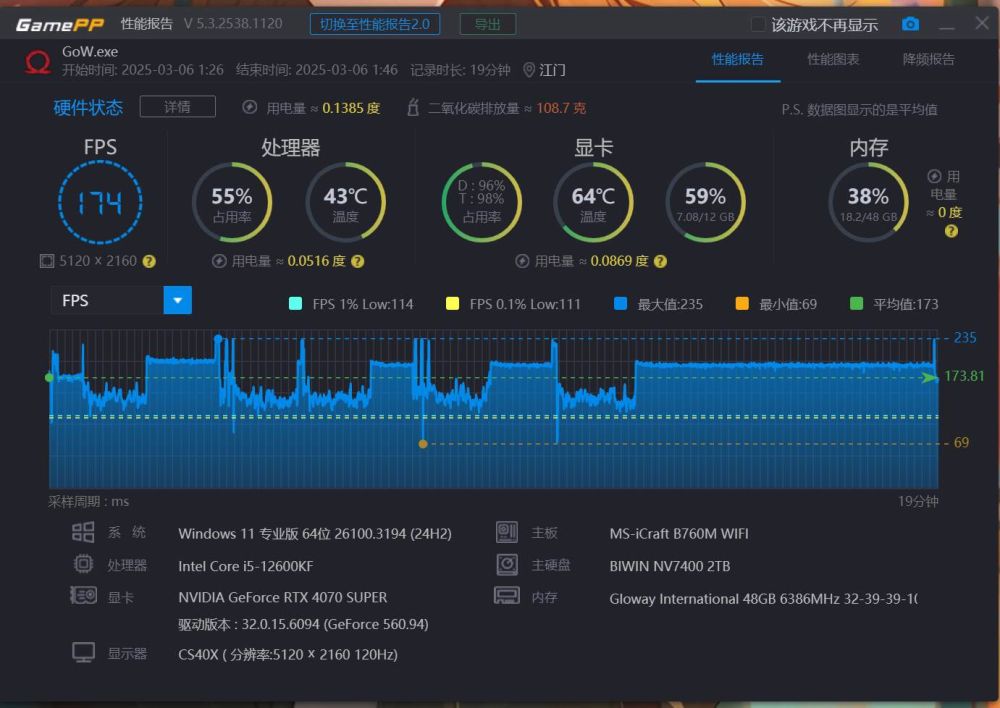Image resolution: width=1000 pixels, height=708 pixels.
Task: Click the Gloway International 48GB memory text
Action: [x=763, y=598]
